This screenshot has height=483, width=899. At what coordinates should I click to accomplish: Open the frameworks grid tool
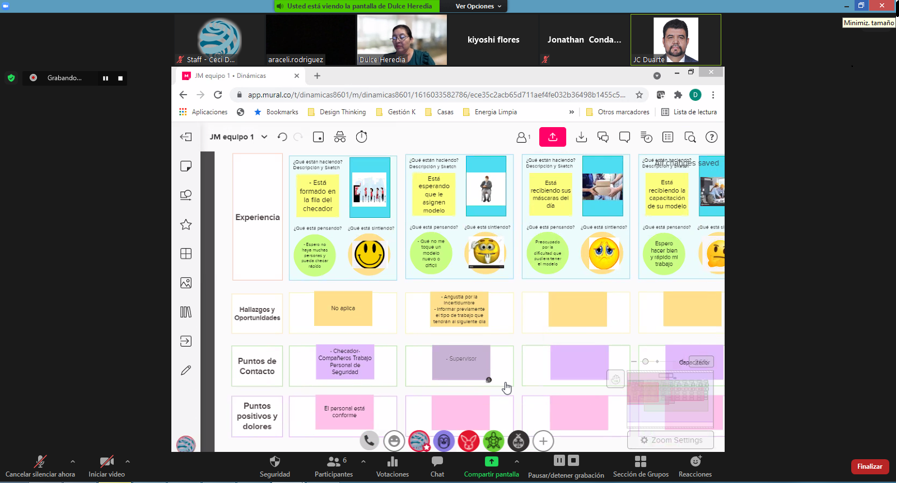tap(186, 254)
